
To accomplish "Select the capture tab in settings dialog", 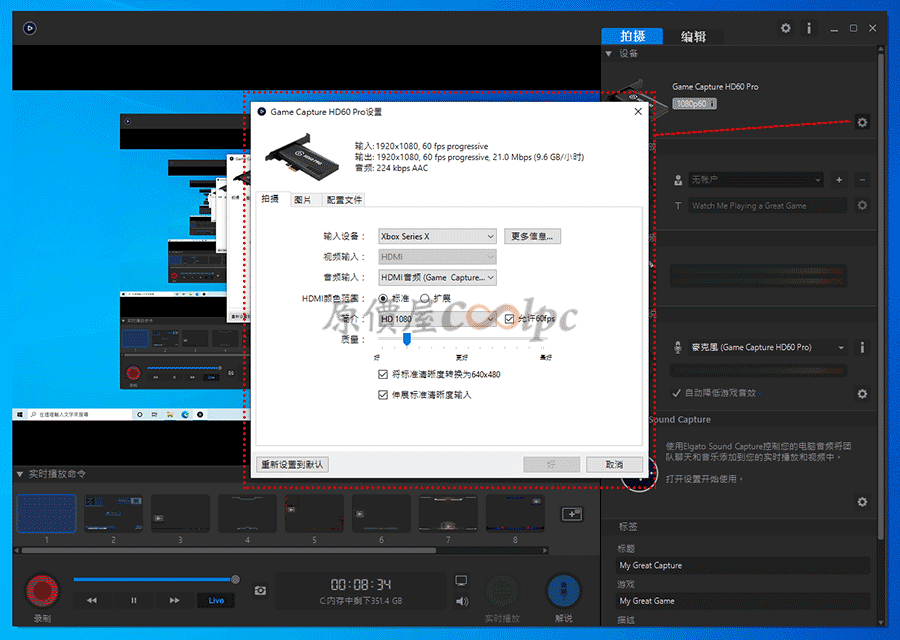I will coord(270,199).
